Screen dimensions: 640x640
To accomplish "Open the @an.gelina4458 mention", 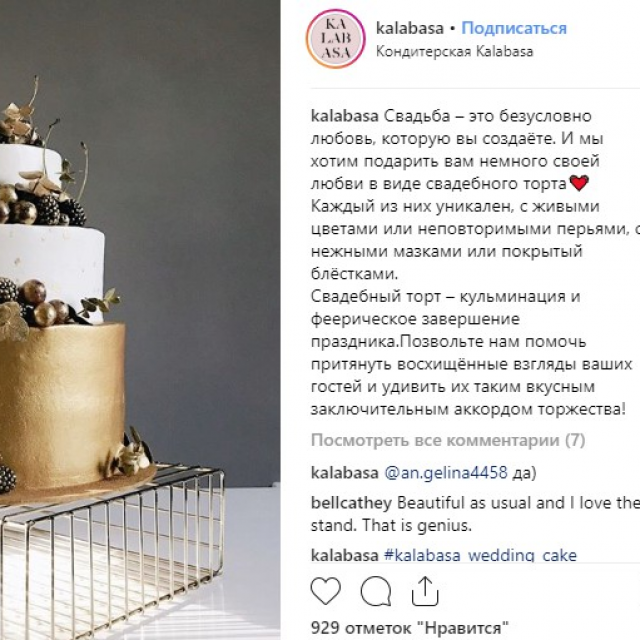I will pos(446,473).
